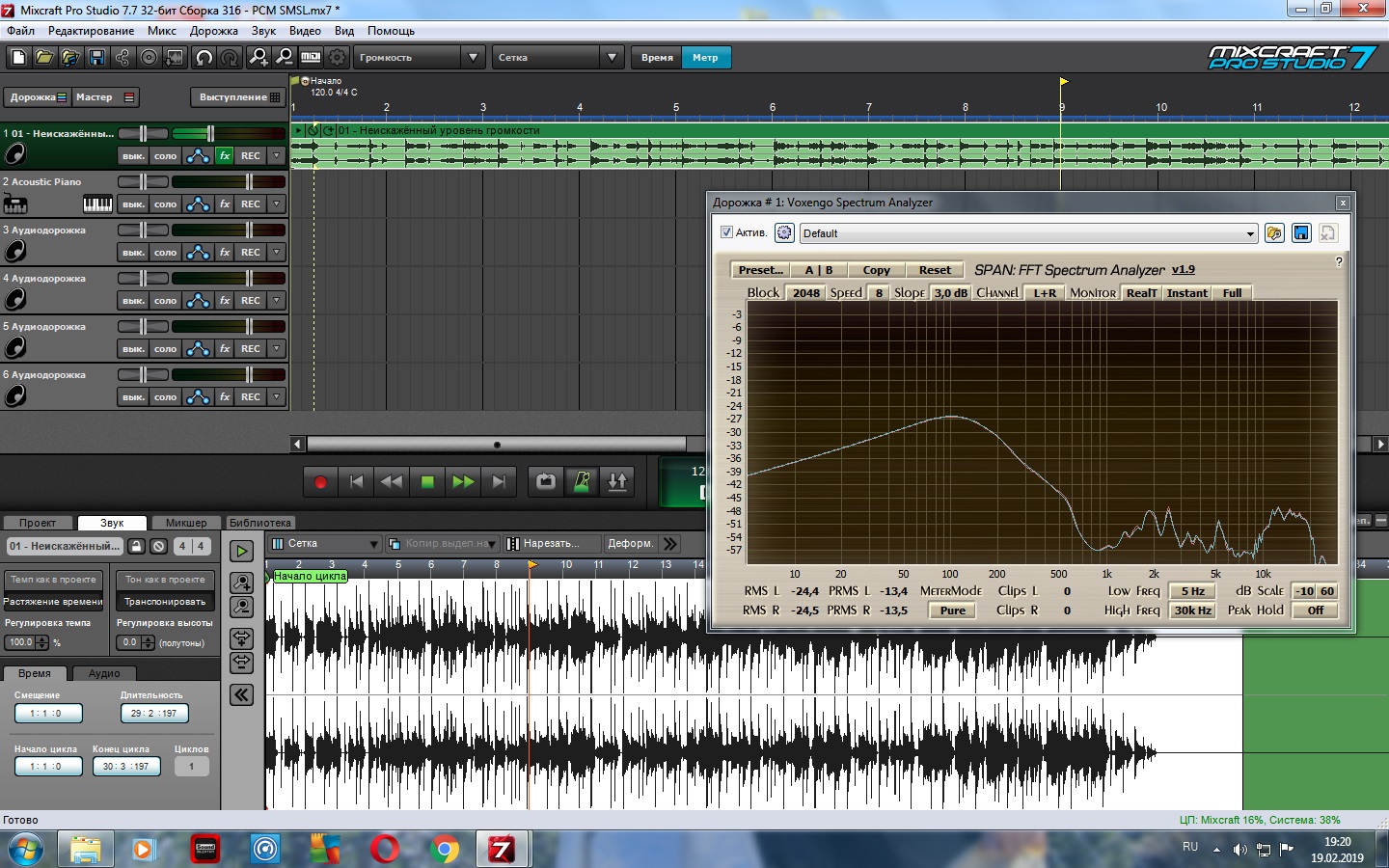Toggle the Актив. checkbox in plugin window
Image resolution: width=1389 pixels, height=868 pixels.
[x=726, y=232]
